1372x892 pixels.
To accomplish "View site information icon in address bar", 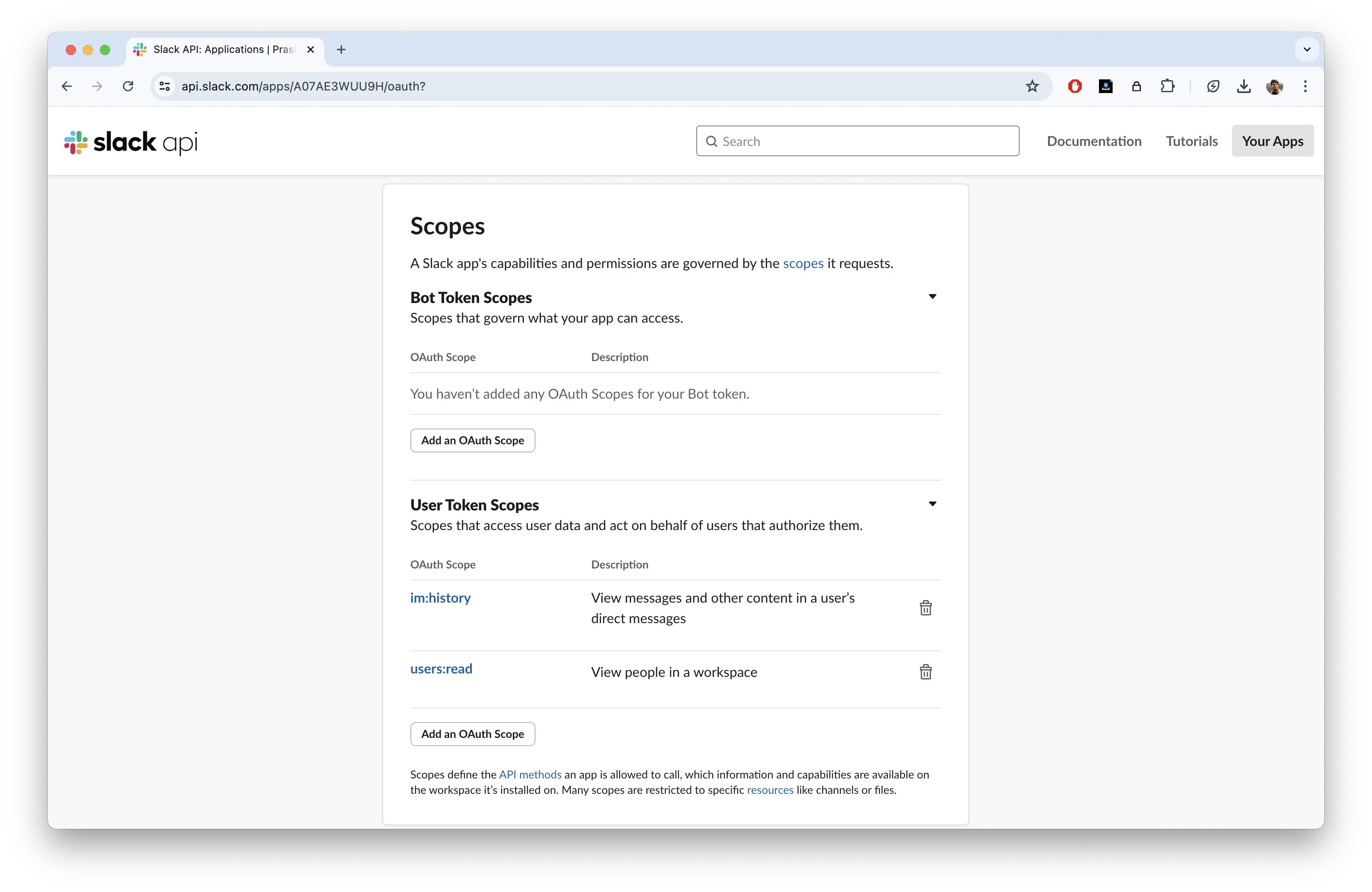I will 165,86.
